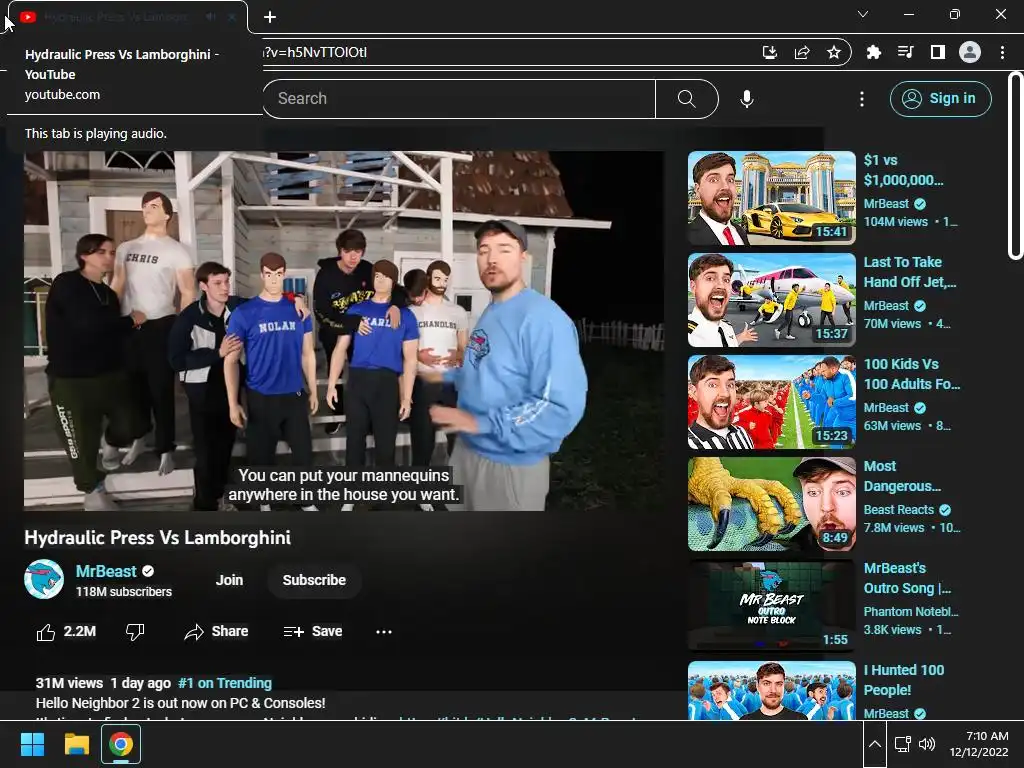
Task: Open the clock showing 7:10 AM
Action: coord(979,744)
